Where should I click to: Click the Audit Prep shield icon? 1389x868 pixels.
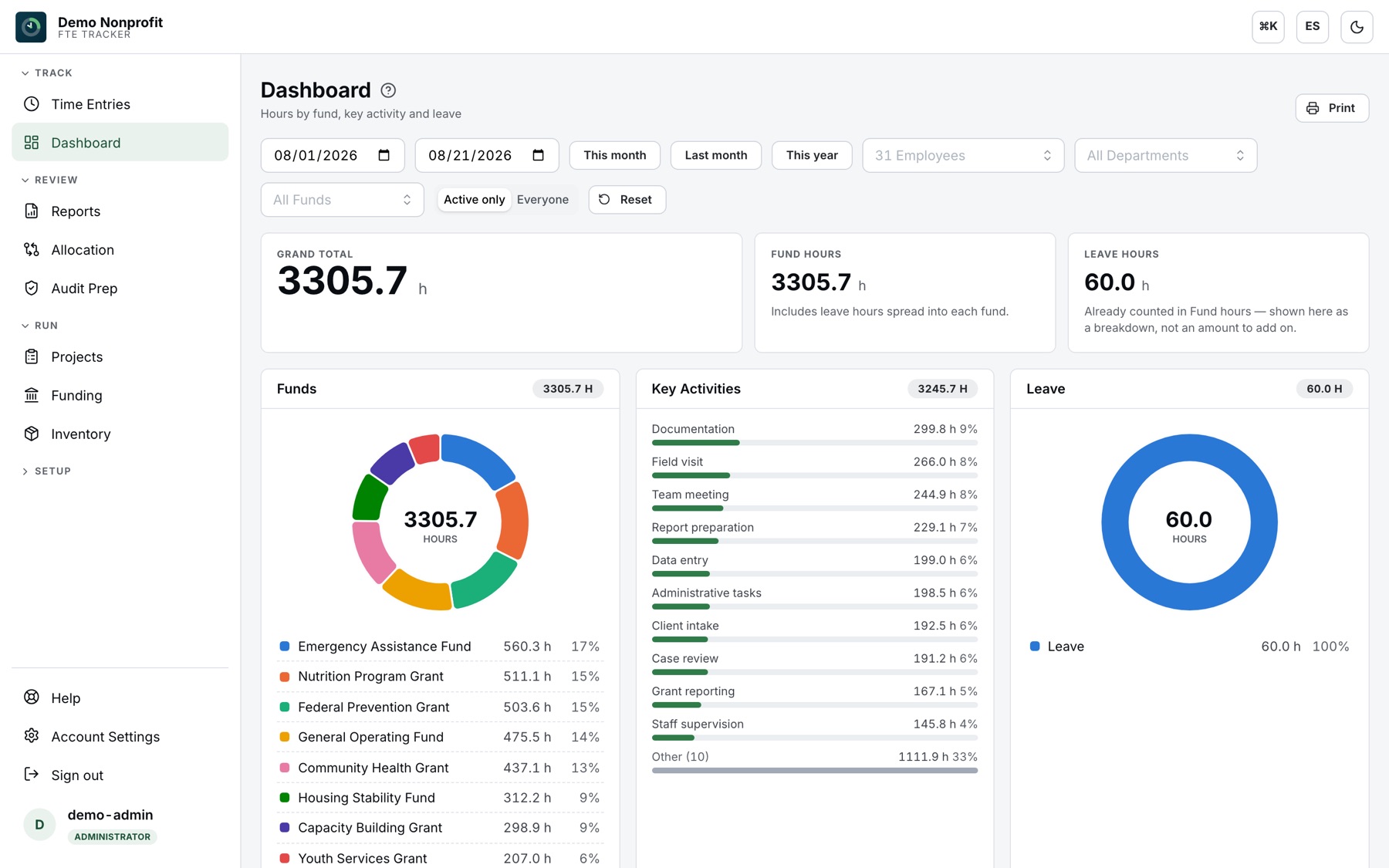32,289
